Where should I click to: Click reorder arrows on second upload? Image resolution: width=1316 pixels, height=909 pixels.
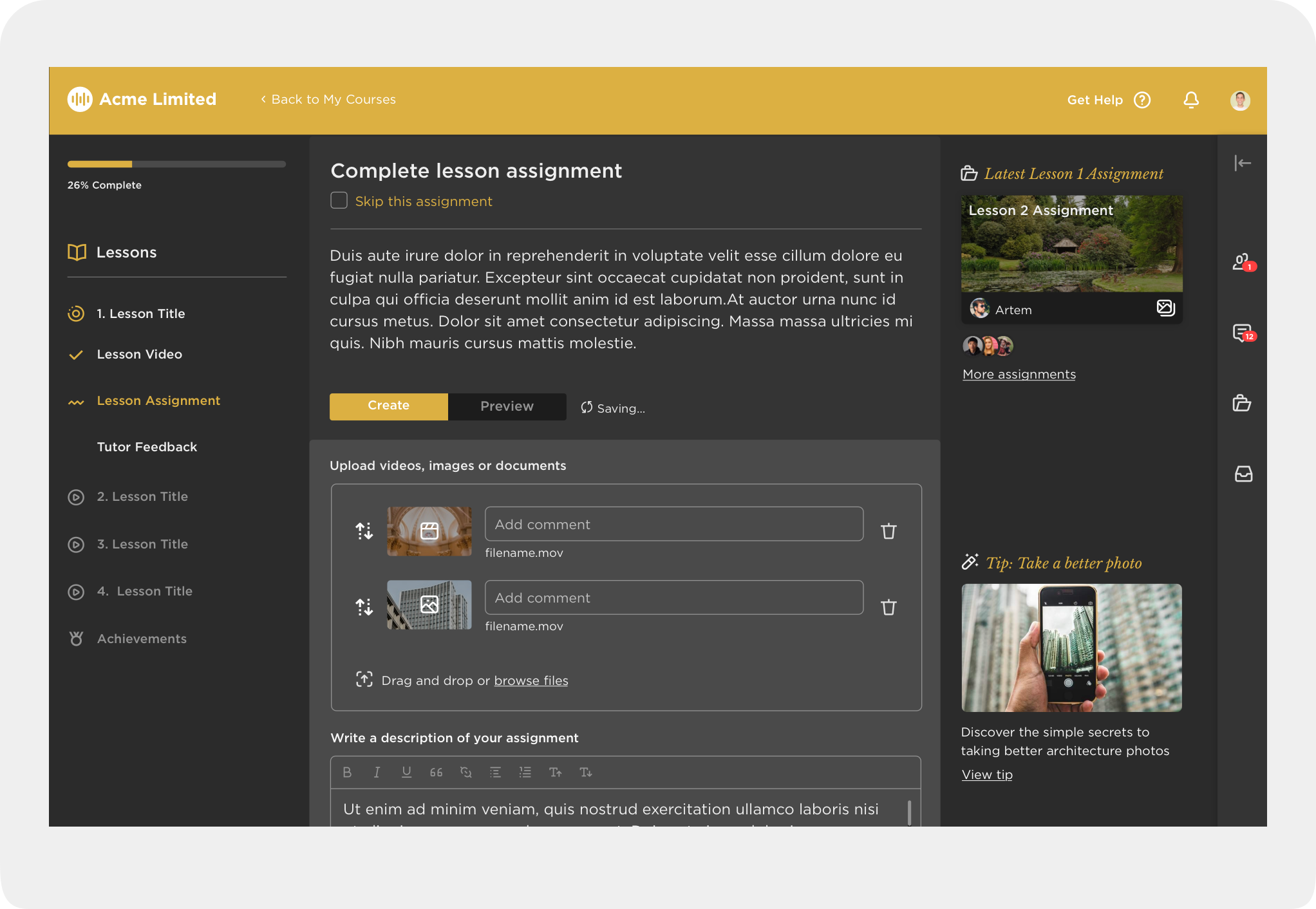coord(364,606)
